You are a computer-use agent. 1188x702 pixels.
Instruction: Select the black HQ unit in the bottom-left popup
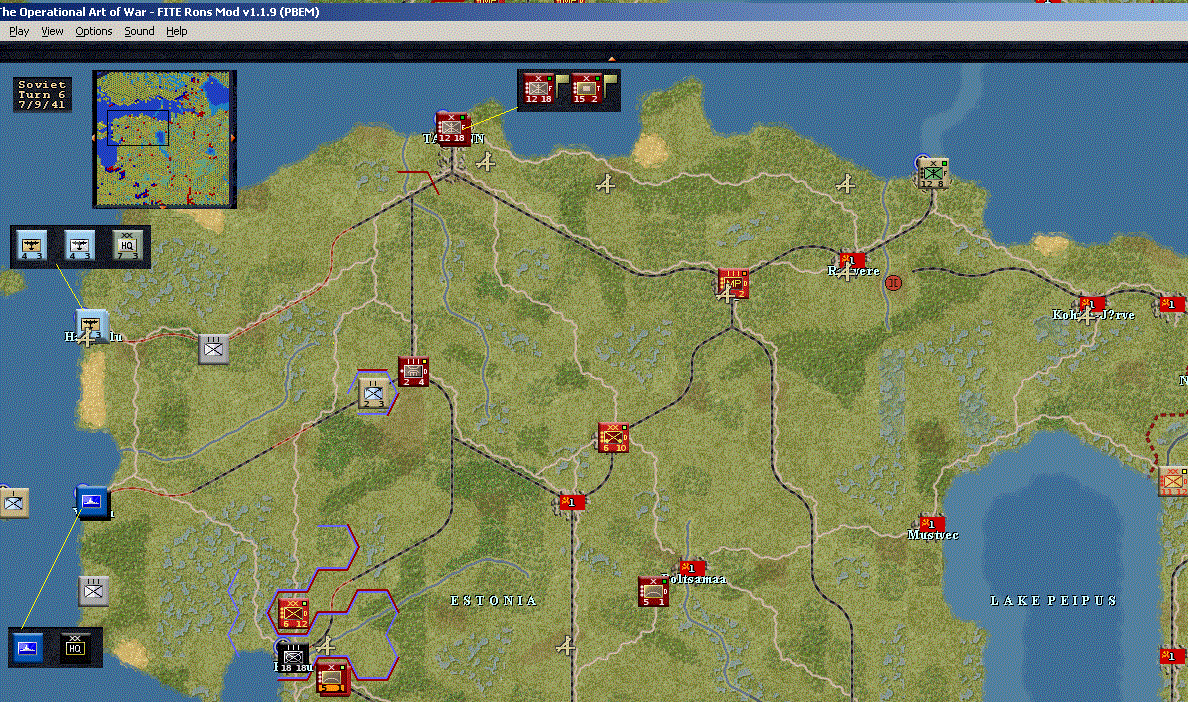tap(75, 648)
